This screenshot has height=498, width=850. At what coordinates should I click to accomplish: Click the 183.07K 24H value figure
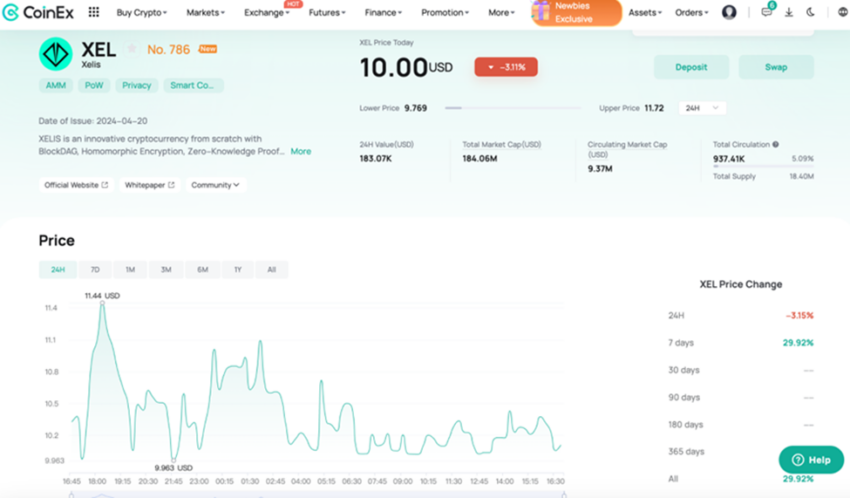[375, 158]
